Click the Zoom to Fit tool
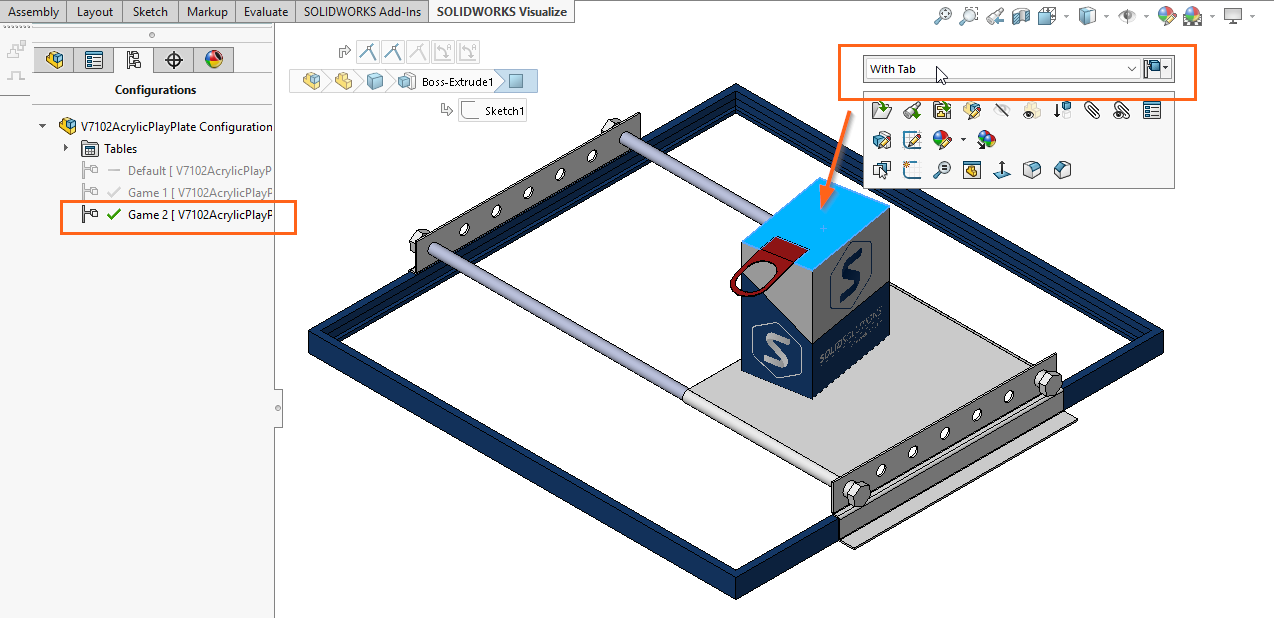The width and height of the screenshot is (1274, 618). coord(944,16)
